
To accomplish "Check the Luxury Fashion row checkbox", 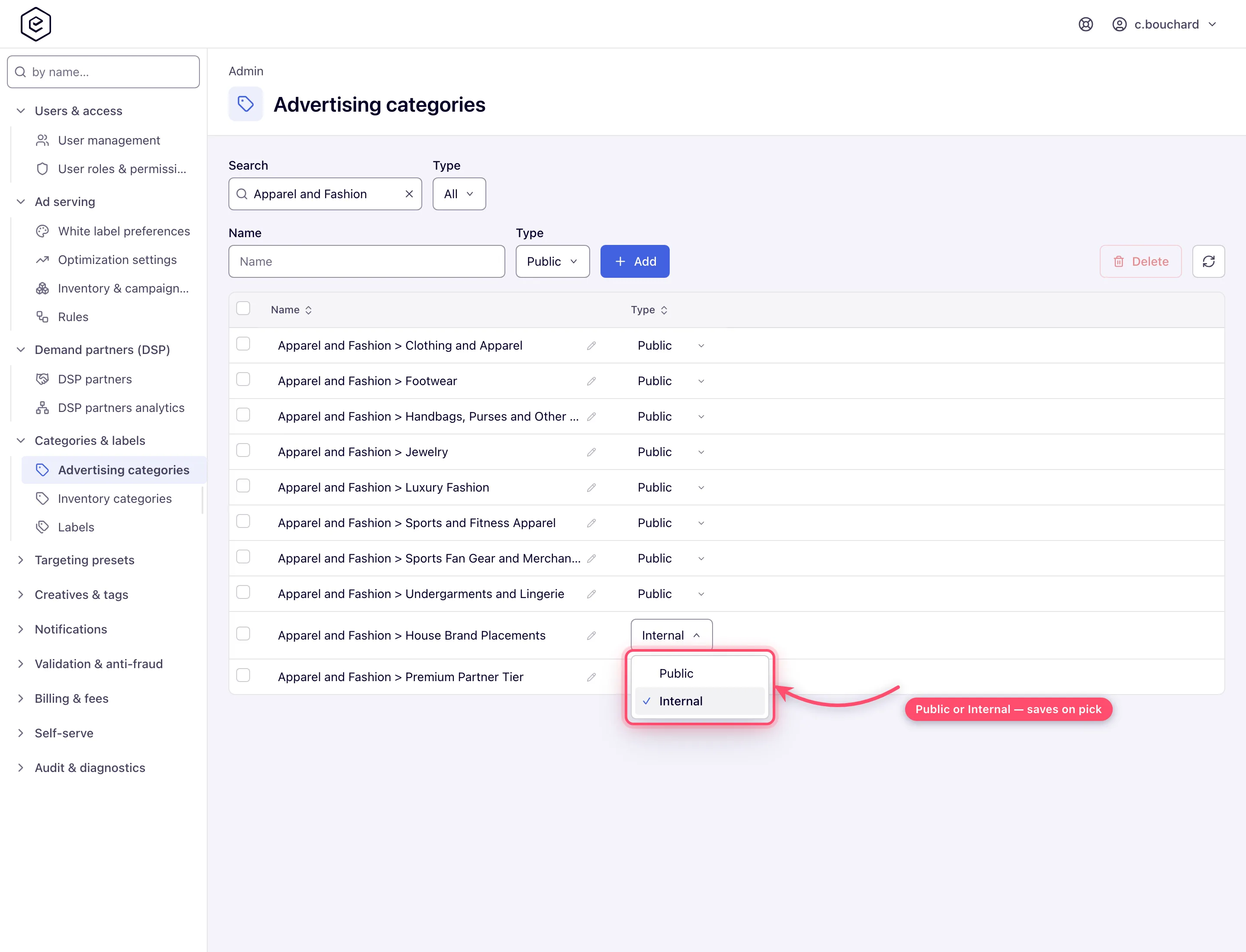I will click(243, 486).
